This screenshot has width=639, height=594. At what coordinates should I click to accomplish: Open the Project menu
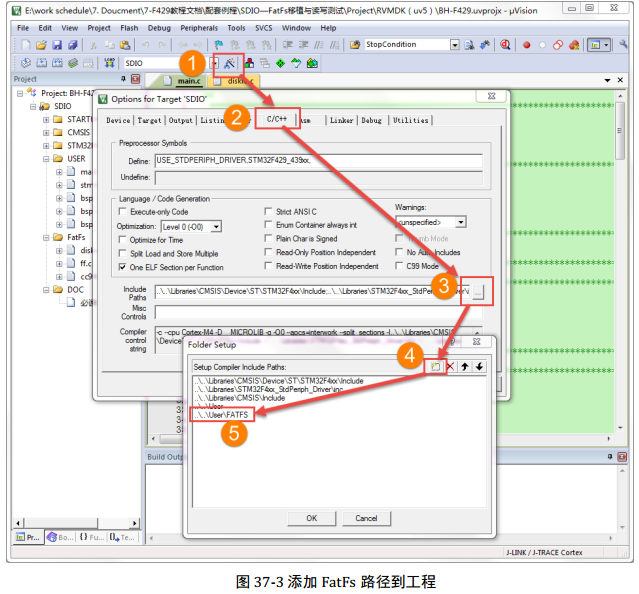(99, 28)
